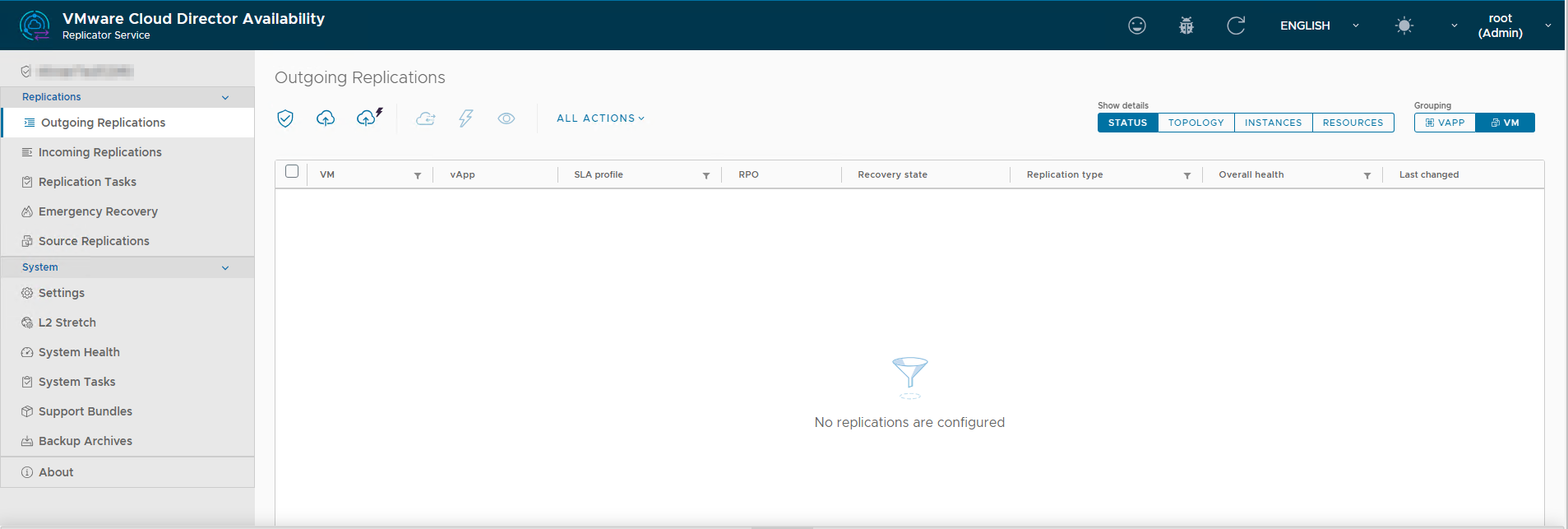Switch to the TOPOLOGY details tab

(x=1196, y=123)
